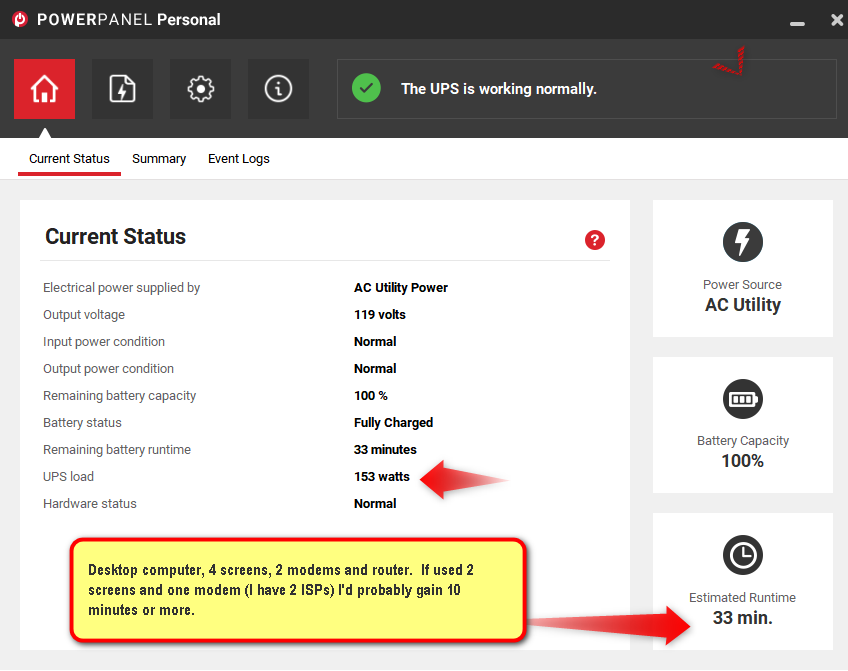This screenshot has width=848, height=671.
Task: Click the red help question mark icon
Action: click(x=595, y=240)
